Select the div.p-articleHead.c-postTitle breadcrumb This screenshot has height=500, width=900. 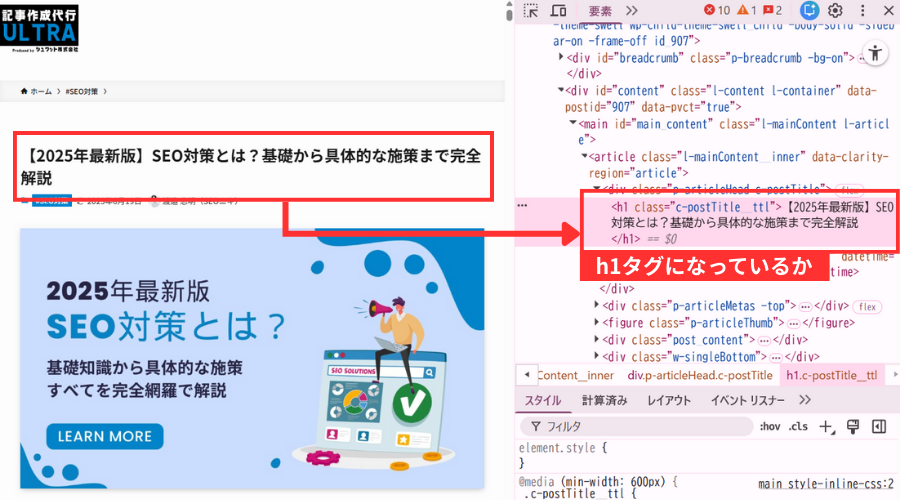click(700, 375)
